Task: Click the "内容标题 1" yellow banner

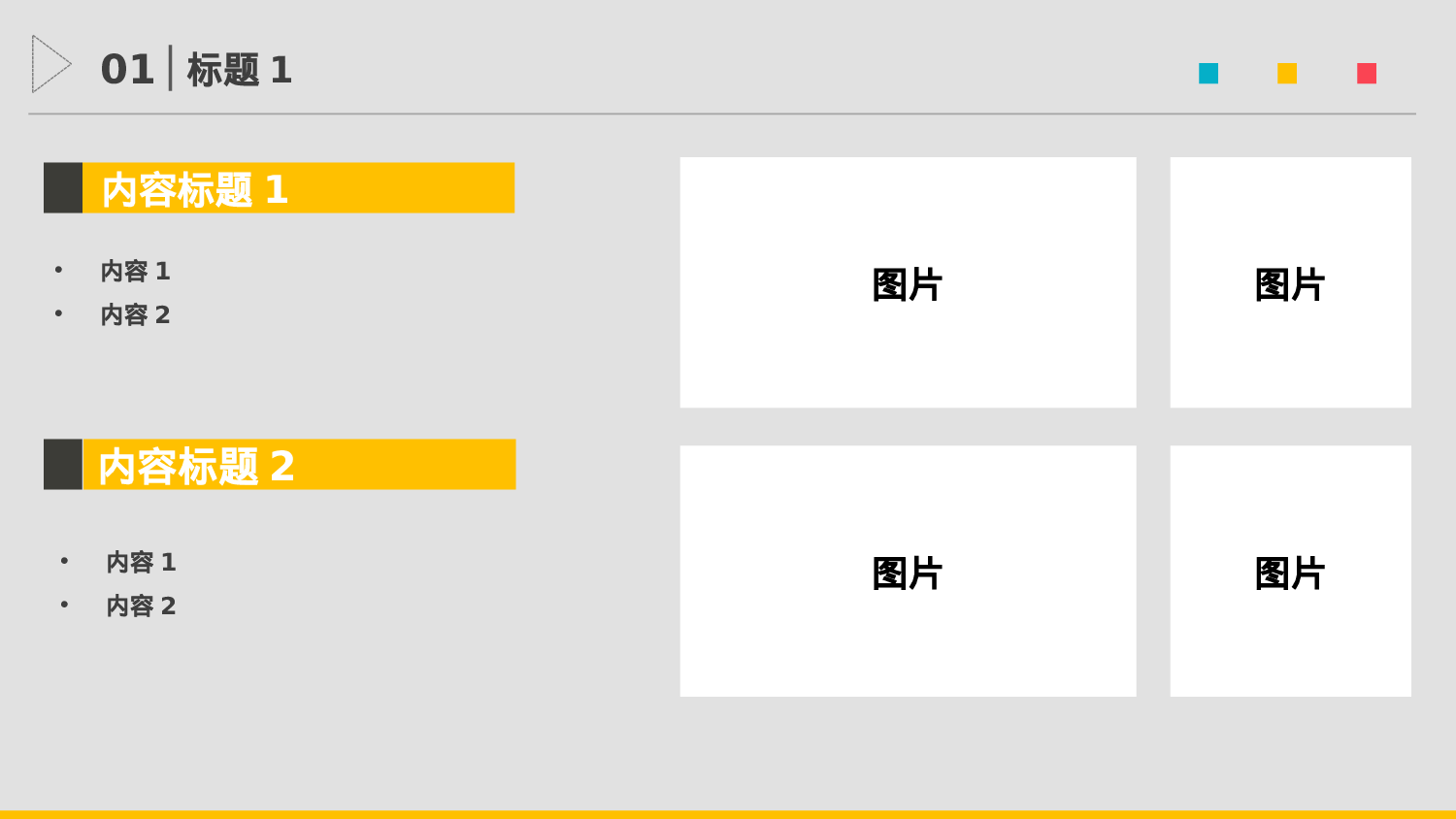Action: [298, 188]
